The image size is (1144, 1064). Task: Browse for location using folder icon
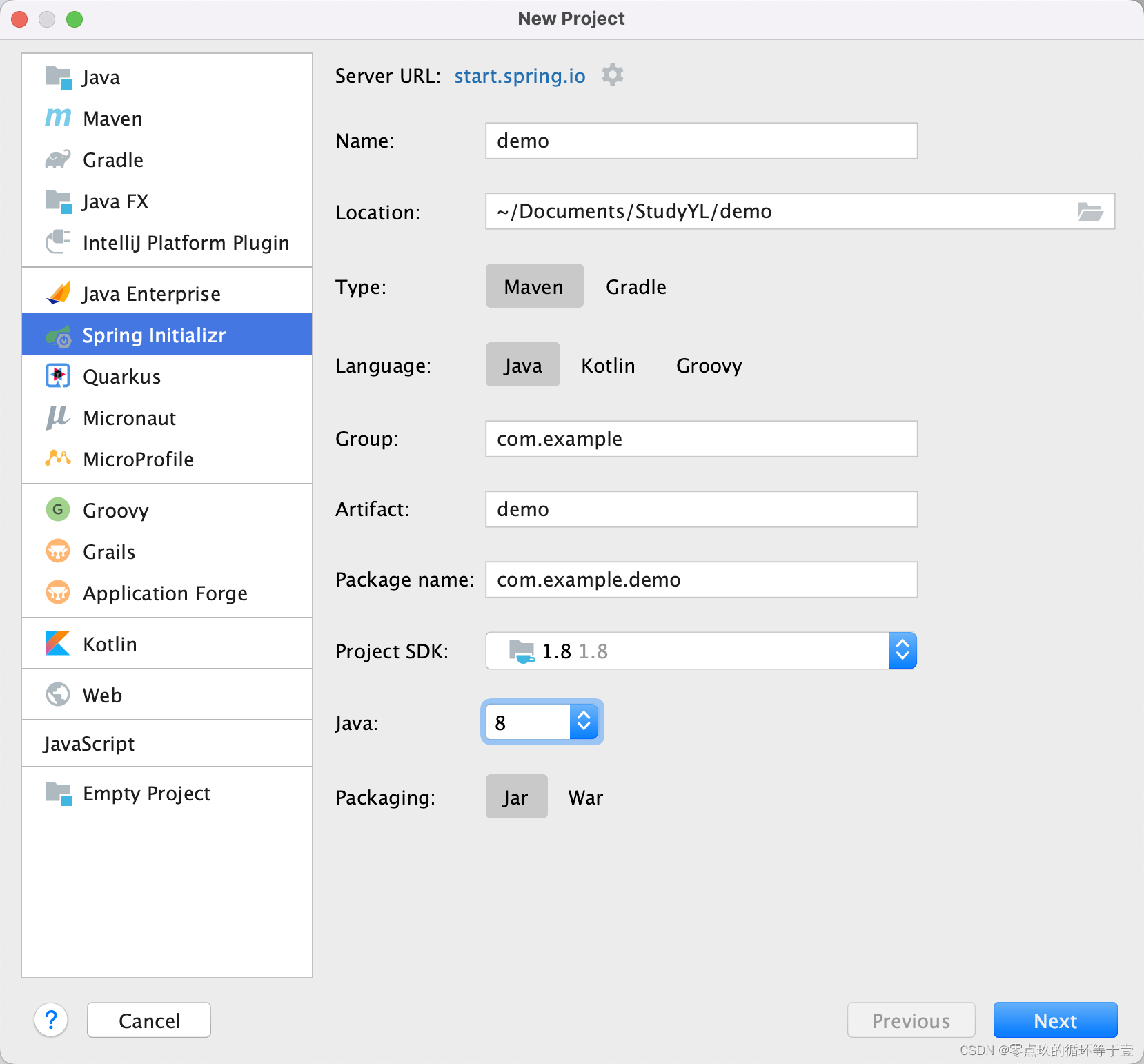click(1090, 212)
